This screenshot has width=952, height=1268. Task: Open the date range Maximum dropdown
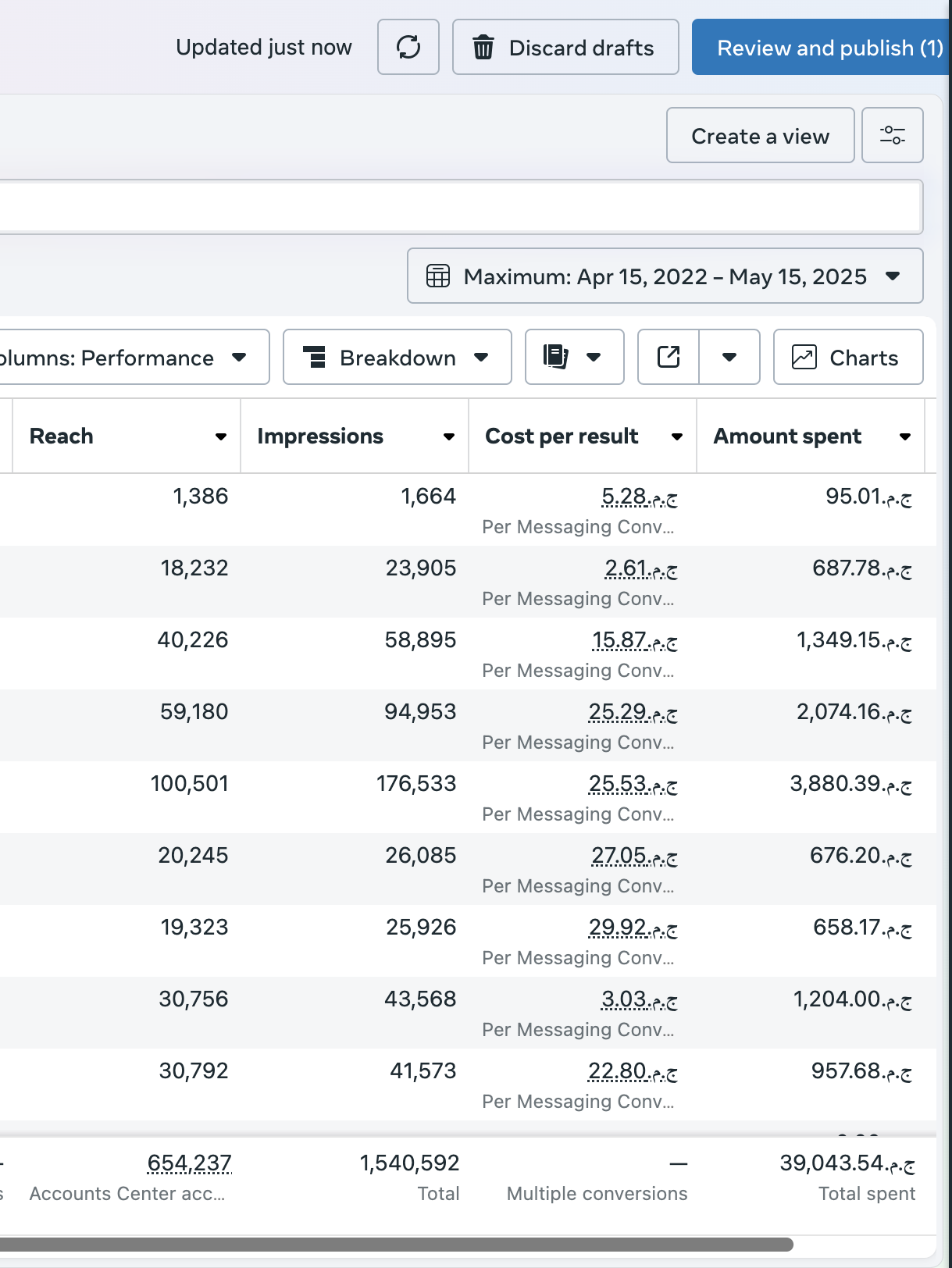click(665, 276)
